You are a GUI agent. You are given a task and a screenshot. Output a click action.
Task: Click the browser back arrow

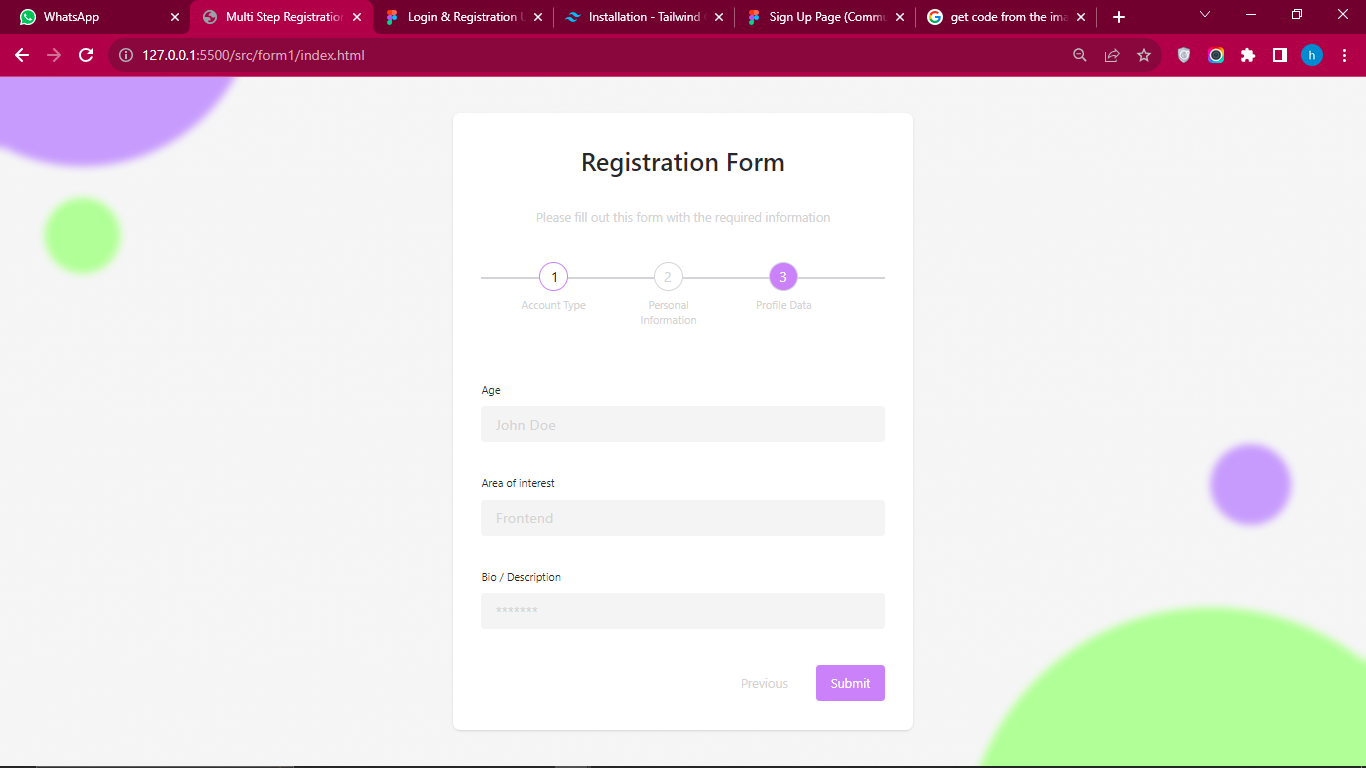(22, 56)
